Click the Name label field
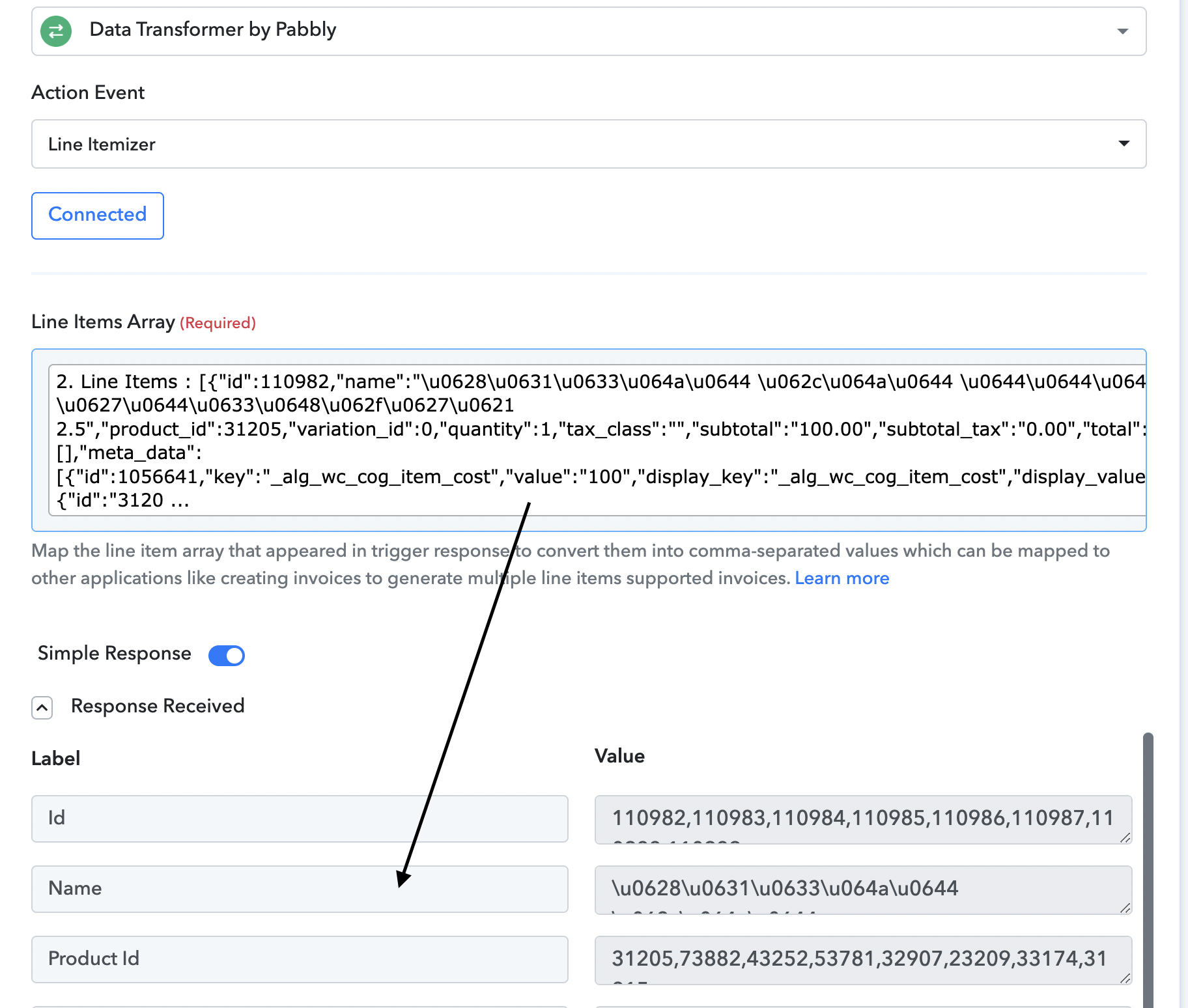The width and height of the screenshot is (1188, 1008). (300, 889)
